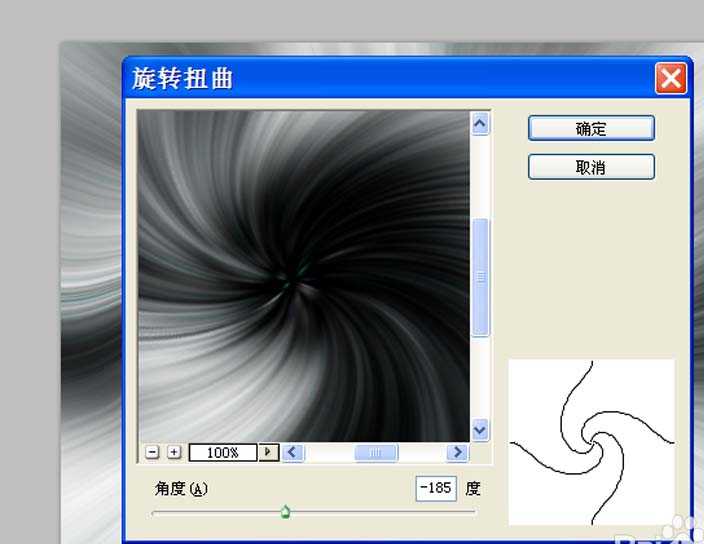Screen dimensions: 704x544
Task: Cancel the dialog via 取消 button
Action: click(x=591, y=167)
